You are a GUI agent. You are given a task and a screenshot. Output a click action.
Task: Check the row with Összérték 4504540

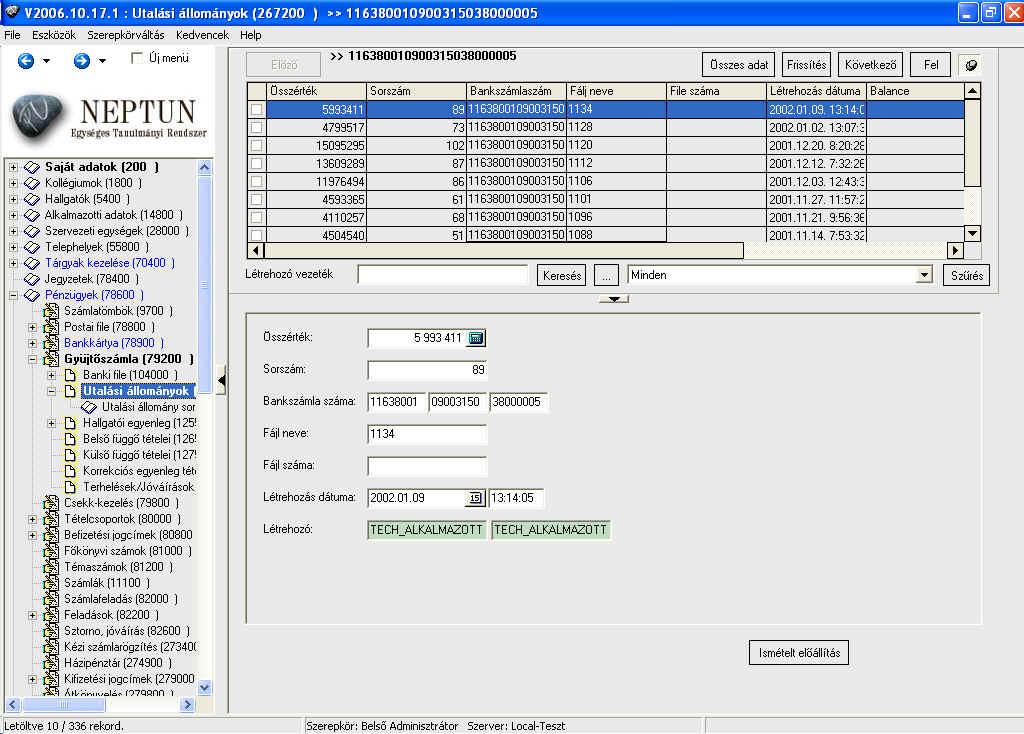[257, 235]
